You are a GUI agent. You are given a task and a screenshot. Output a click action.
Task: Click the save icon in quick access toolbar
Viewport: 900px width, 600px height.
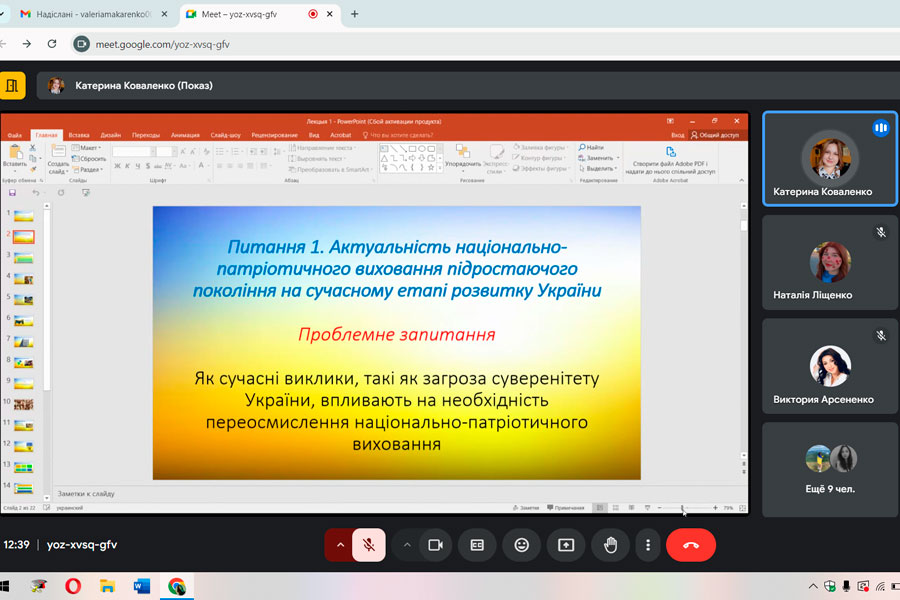[13, 193]
